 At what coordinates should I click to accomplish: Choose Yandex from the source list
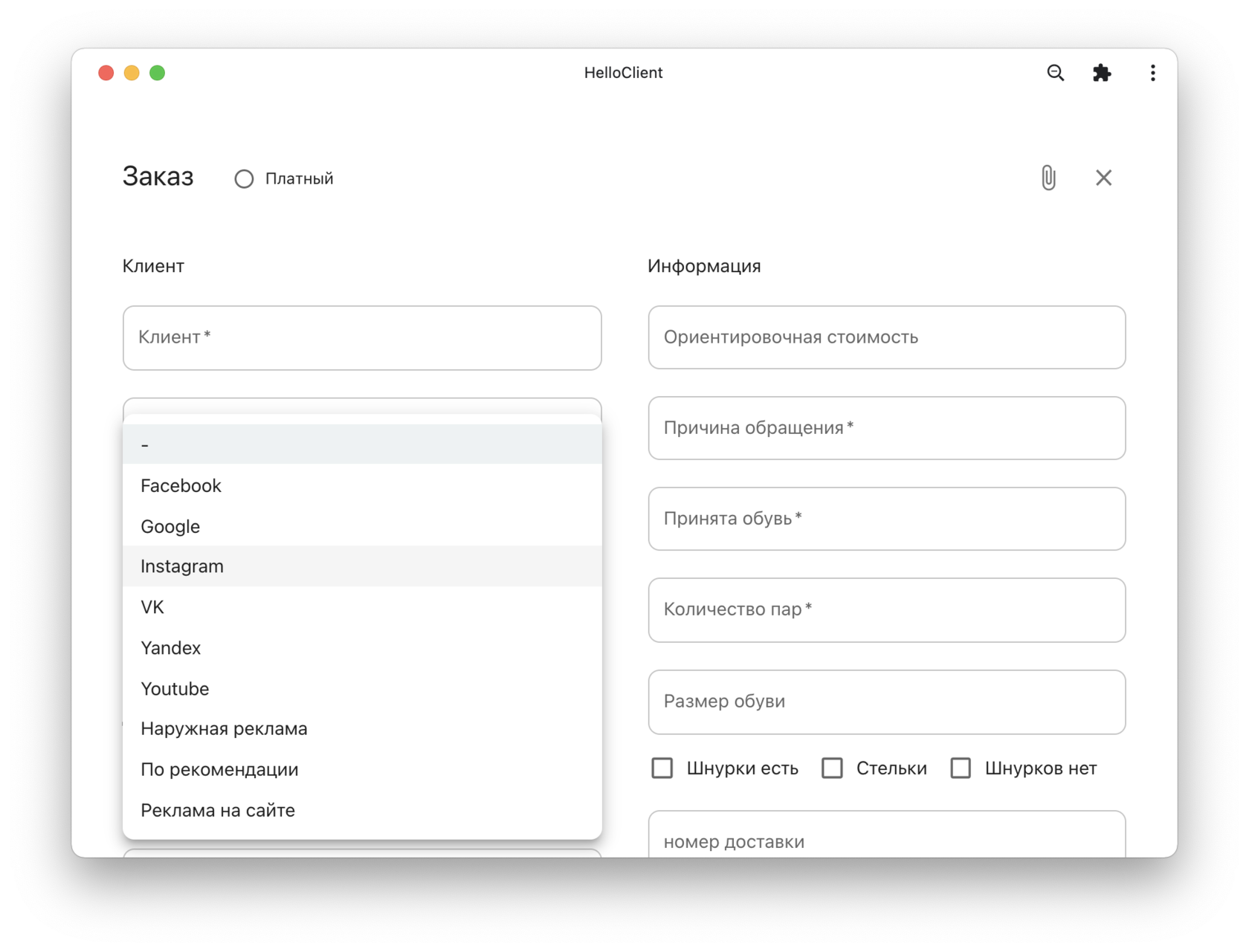pyautogui.click(x=362, y=648)
